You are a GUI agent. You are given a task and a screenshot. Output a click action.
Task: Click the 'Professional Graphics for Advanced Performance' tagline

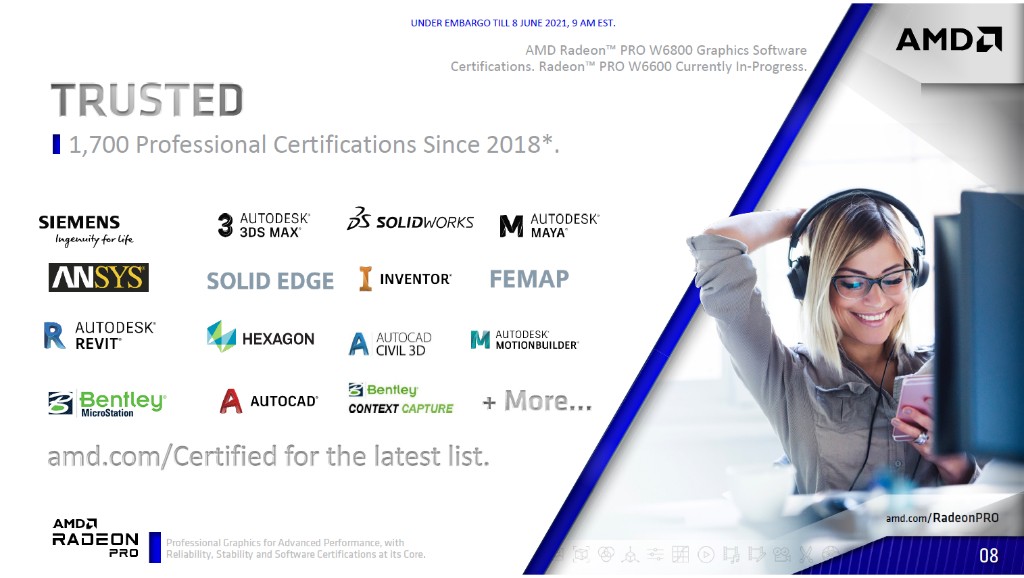pyautogui.click(x=295, y=549)
